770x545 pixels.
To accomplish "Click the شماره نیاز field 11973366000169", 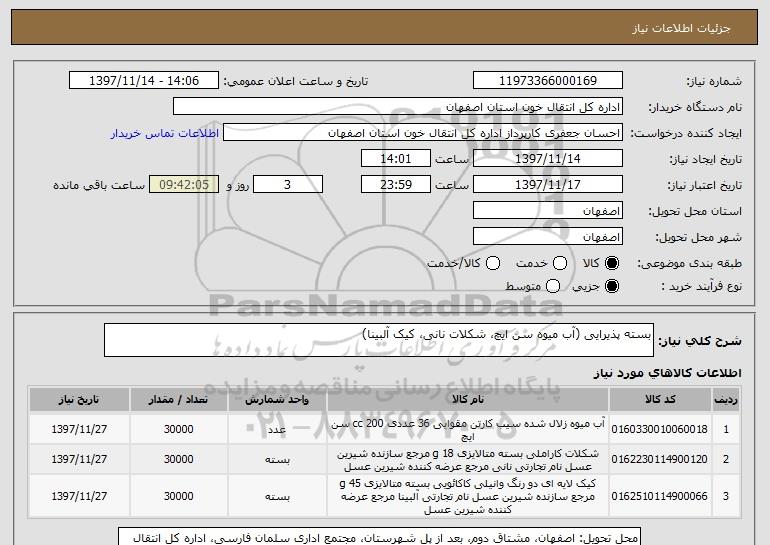I will 548,81.
